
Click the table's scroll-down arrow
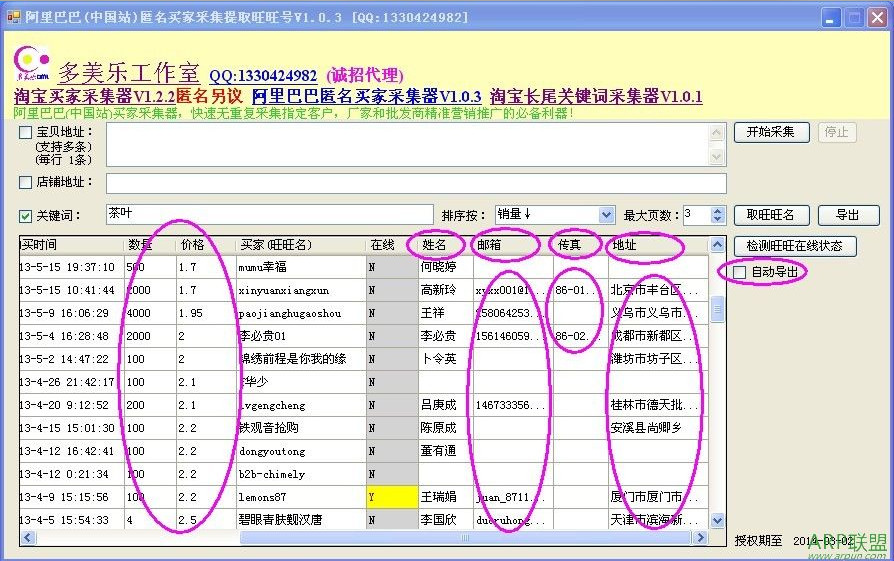pyautogui.click(x=718, y=520)
